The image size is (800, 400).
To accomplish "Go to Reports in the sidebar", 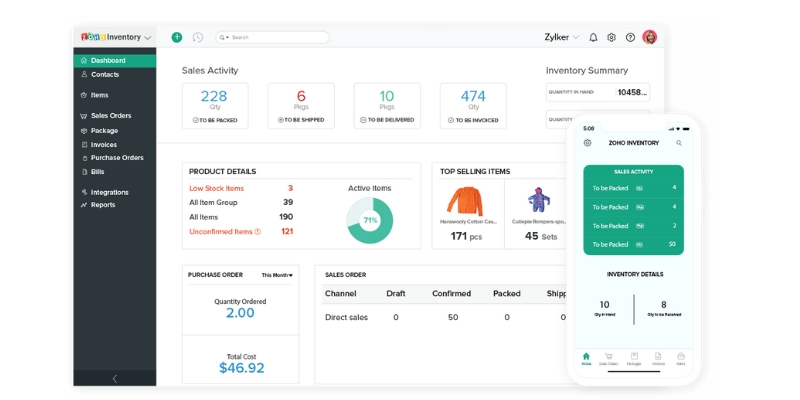I will click(x=103, y=205).
